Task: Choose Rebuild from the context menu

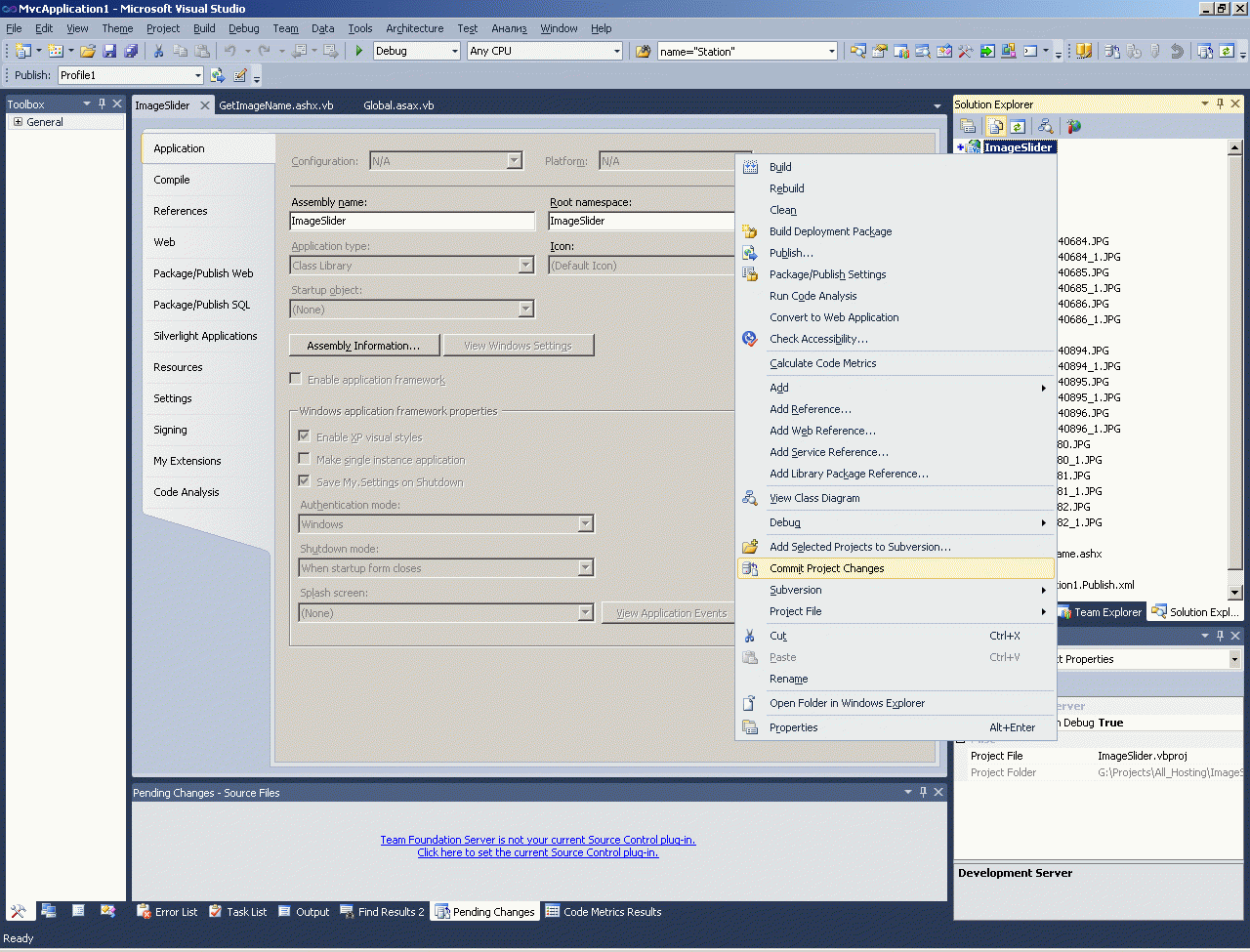Action: coord(896,188)
